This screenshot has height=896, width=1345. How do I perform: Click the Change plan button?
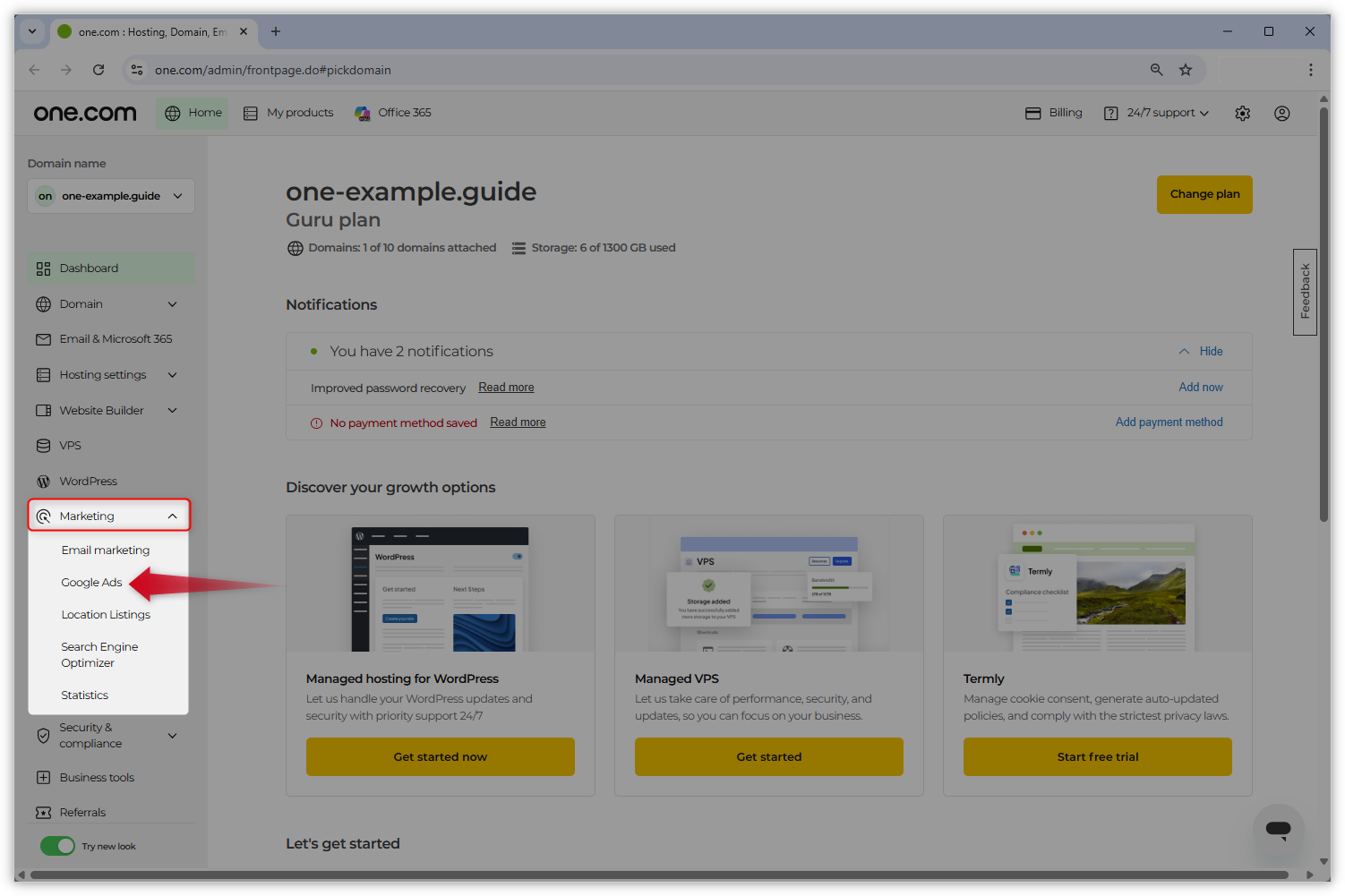click(1204, 194)
